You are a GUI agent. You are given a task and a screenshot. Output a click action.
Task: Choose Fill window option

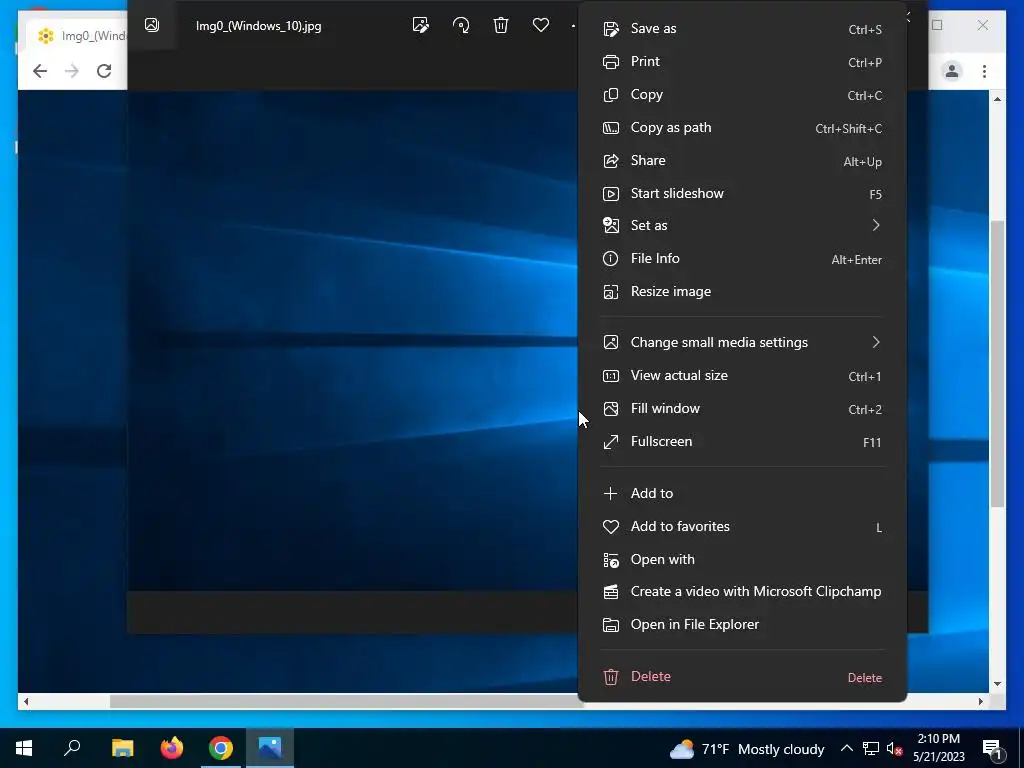tap(743, 409)
